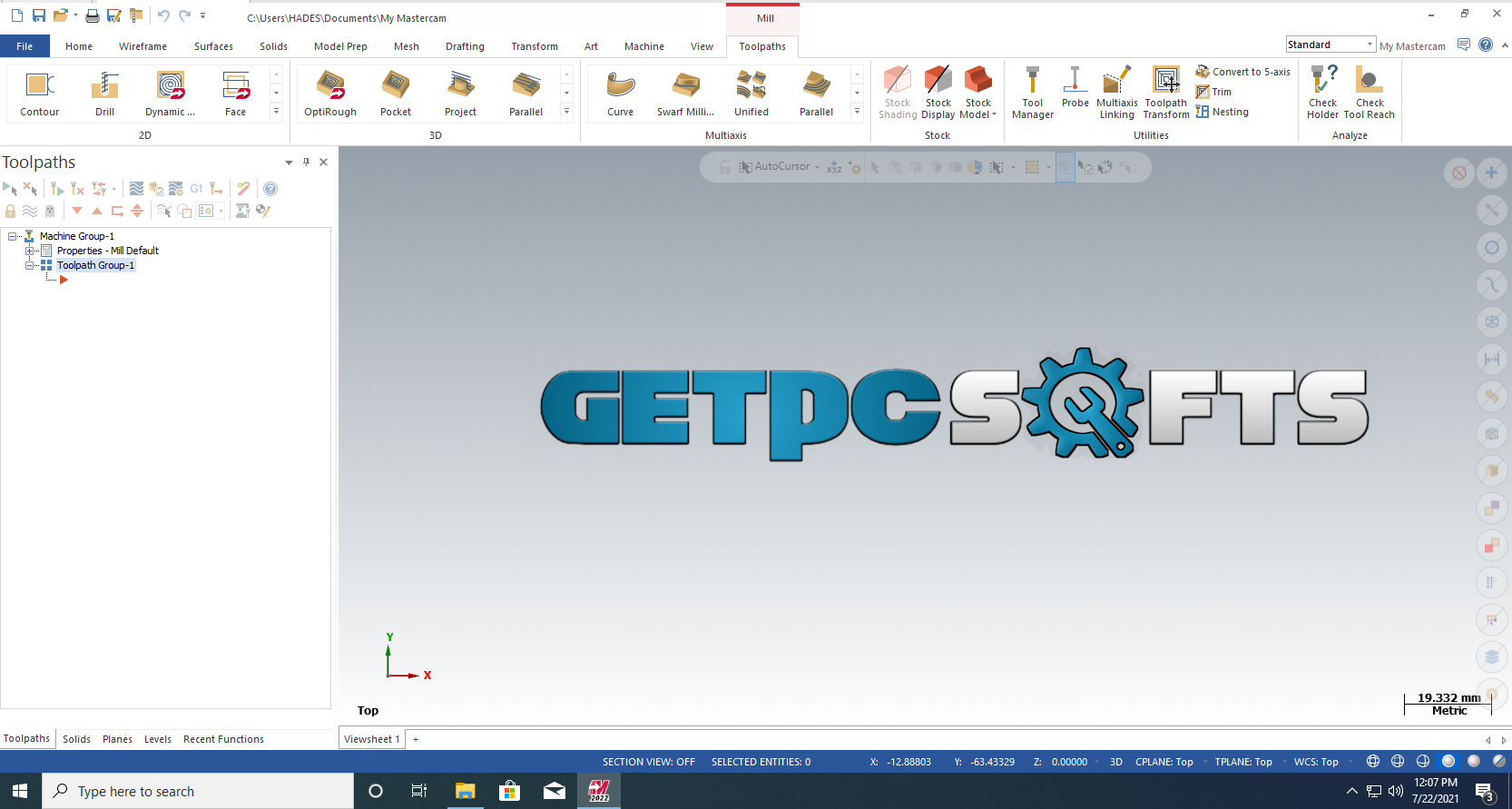The height and width of the screenshot is (809, 1512).
Task: Toggle lock on selected operations
Action: coord(11,211)
